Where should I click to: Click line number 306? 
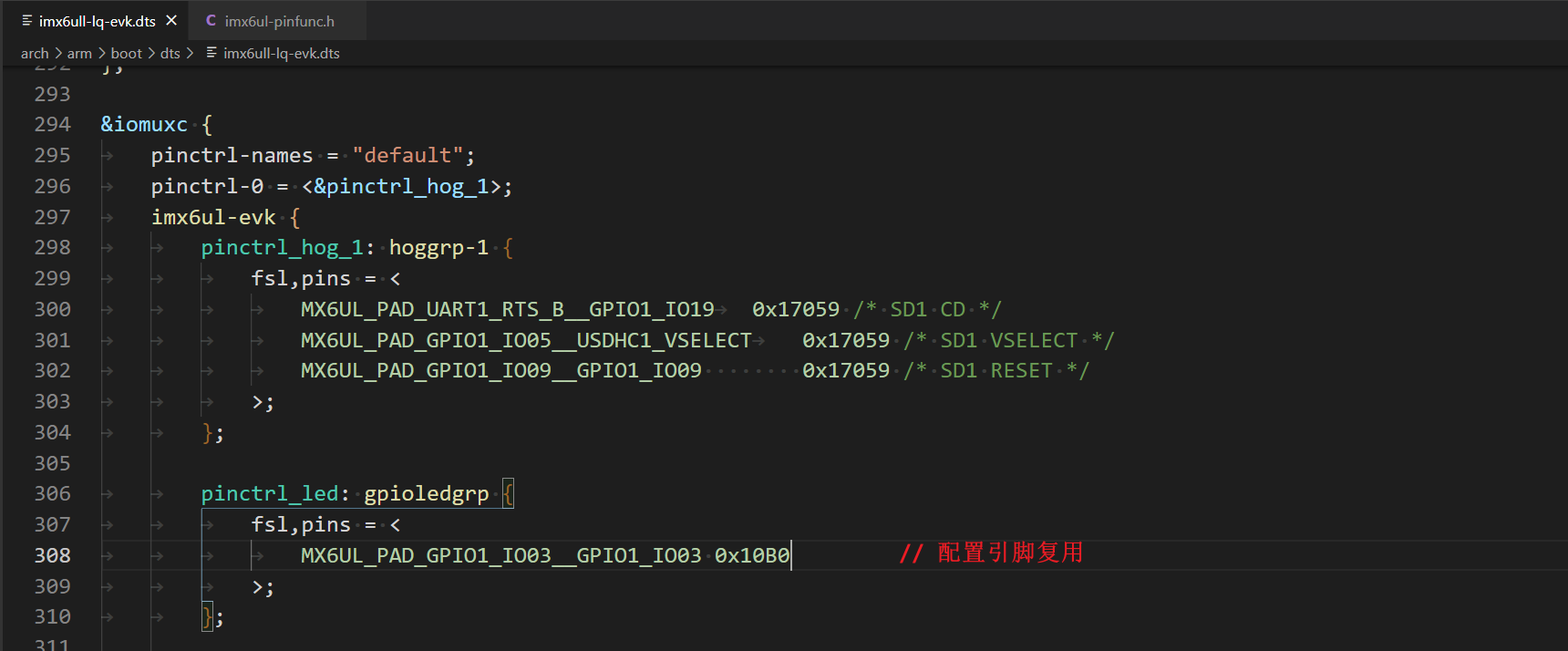(52, 493)
